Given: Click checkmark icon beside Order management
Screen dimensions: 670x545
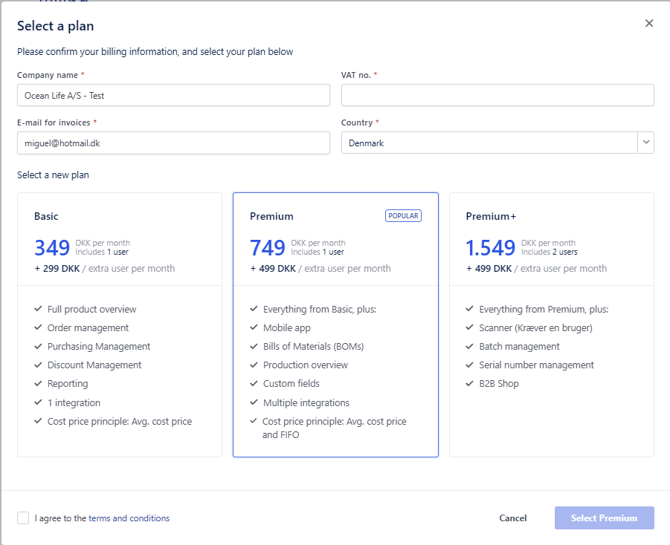Looking at the screenshot, I should click(38, 328).
